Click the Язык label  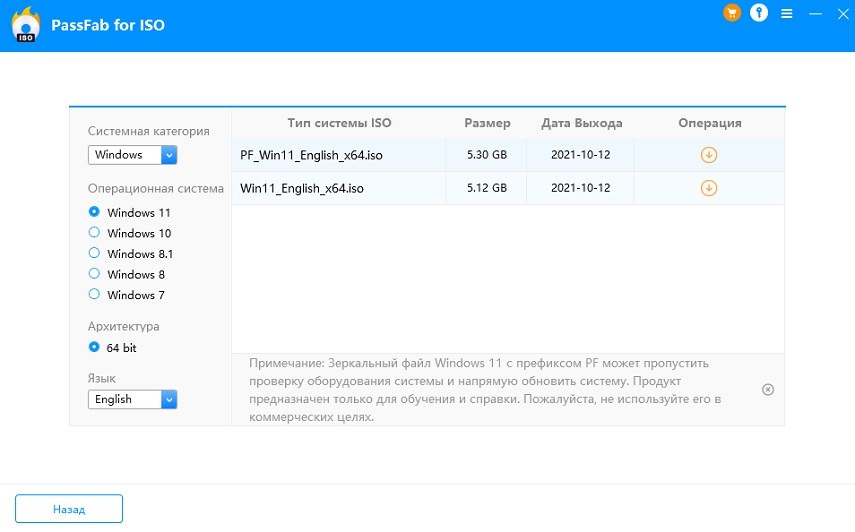coord(101,378)
